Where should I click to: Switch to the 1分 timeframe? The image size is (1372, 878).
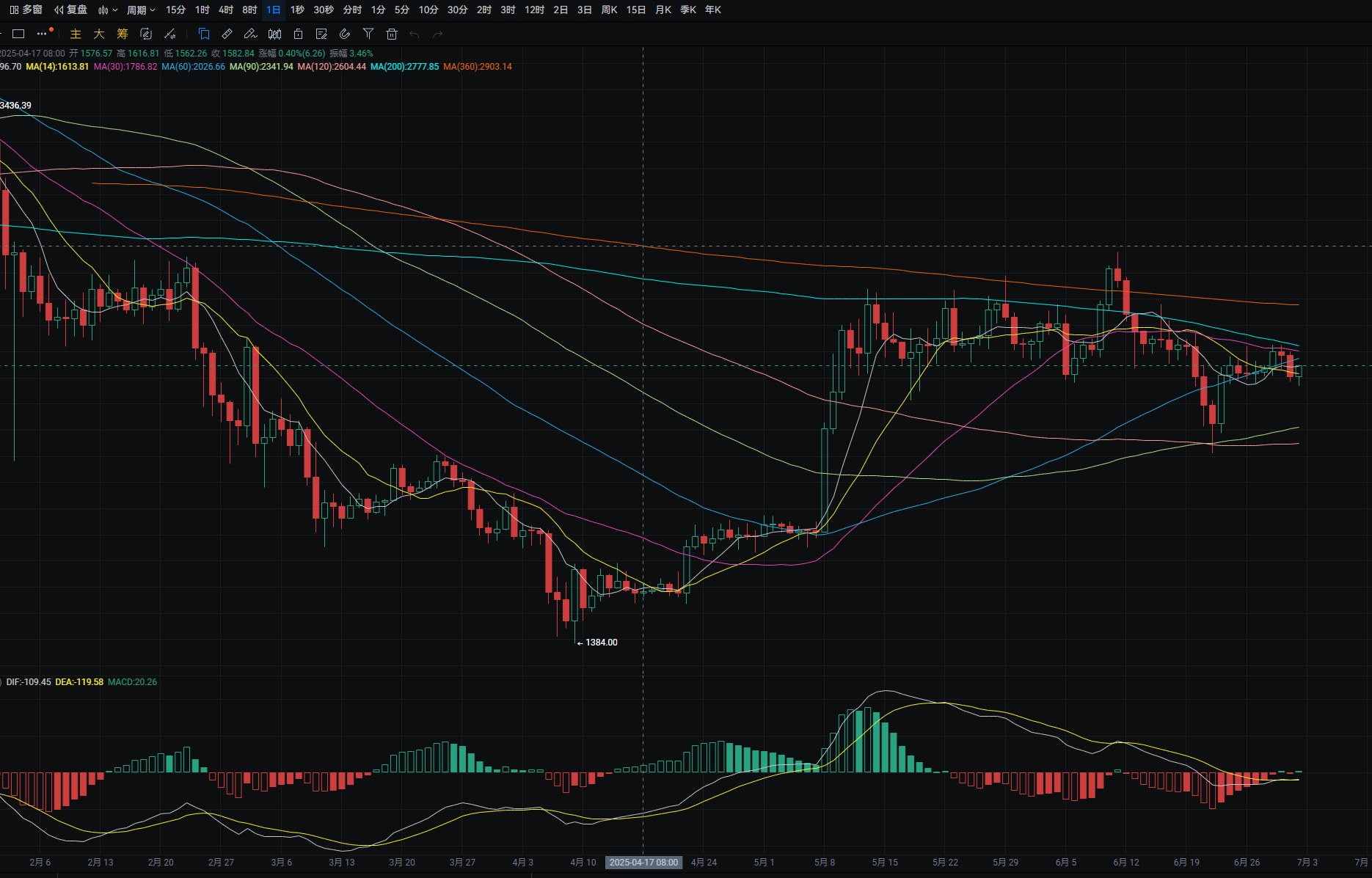tap(378, 10)
